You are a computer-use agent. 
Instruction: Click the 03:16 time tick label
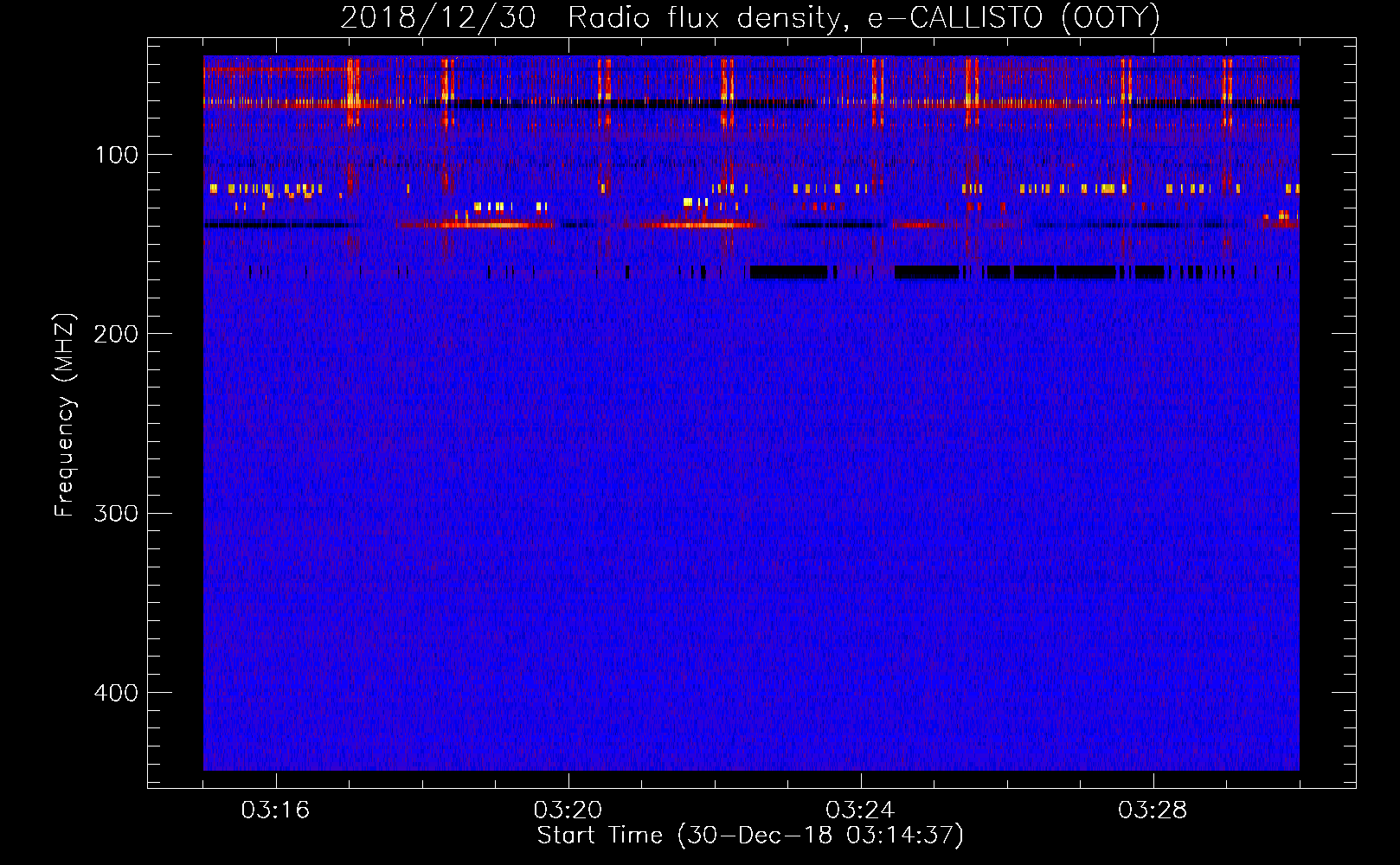click(x=275, y=811)
